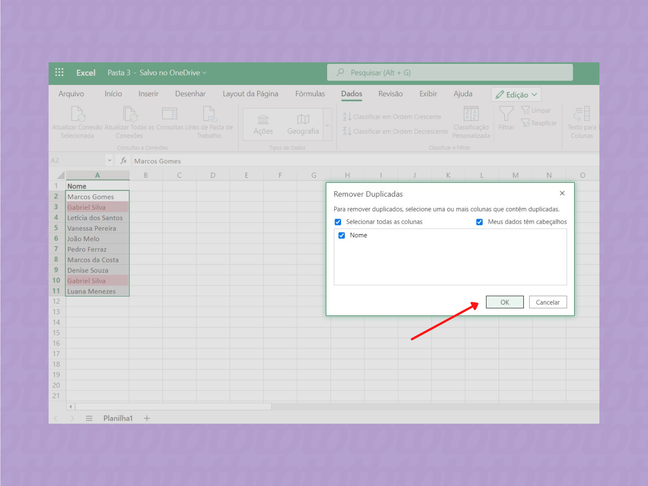Select column A header
This screenshot has height=486, width=648.
tap(98, 175)
